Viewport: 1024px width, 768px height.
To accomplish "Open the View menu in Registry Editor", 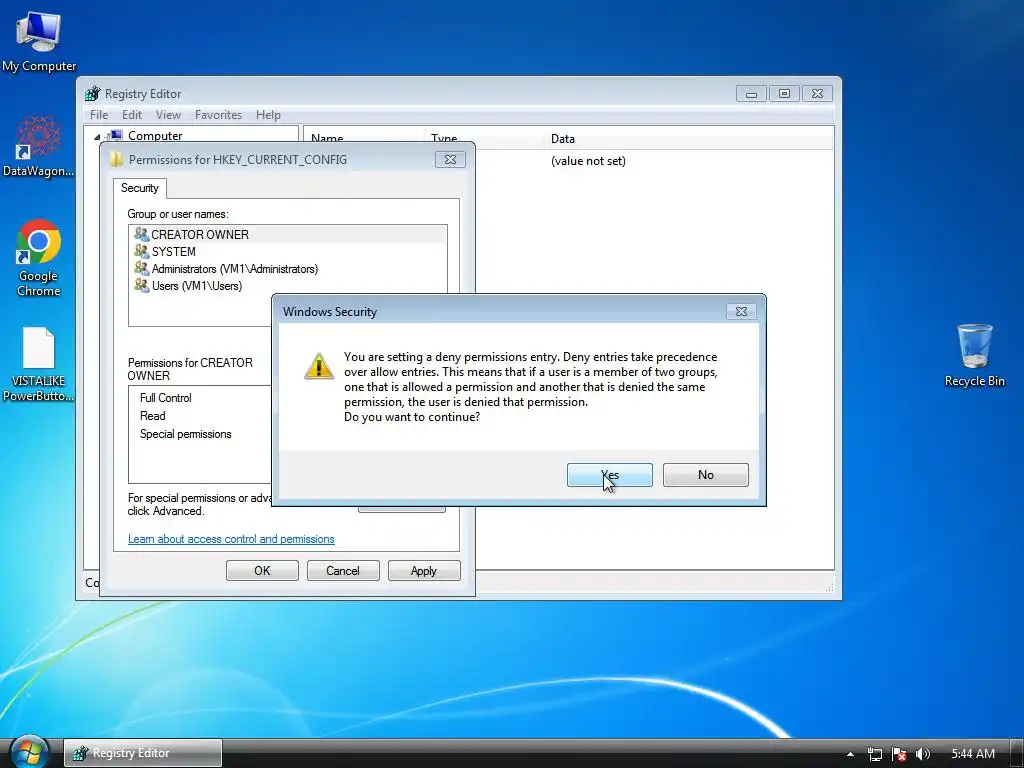I will click(168, 115).
